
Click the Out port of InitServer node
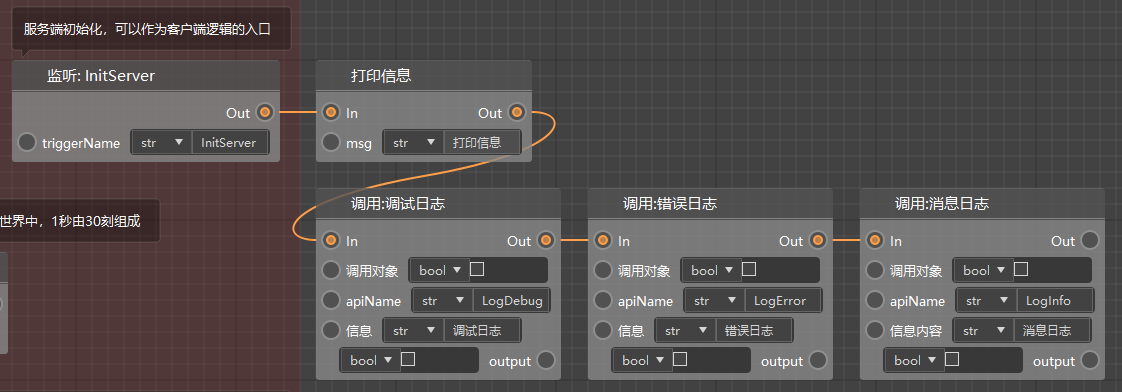click(265, 112)
